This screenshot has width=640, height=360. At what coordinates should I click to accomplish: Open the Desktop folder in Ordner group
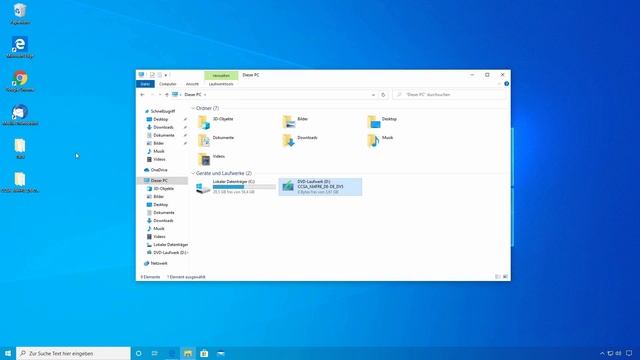point(373,122)
